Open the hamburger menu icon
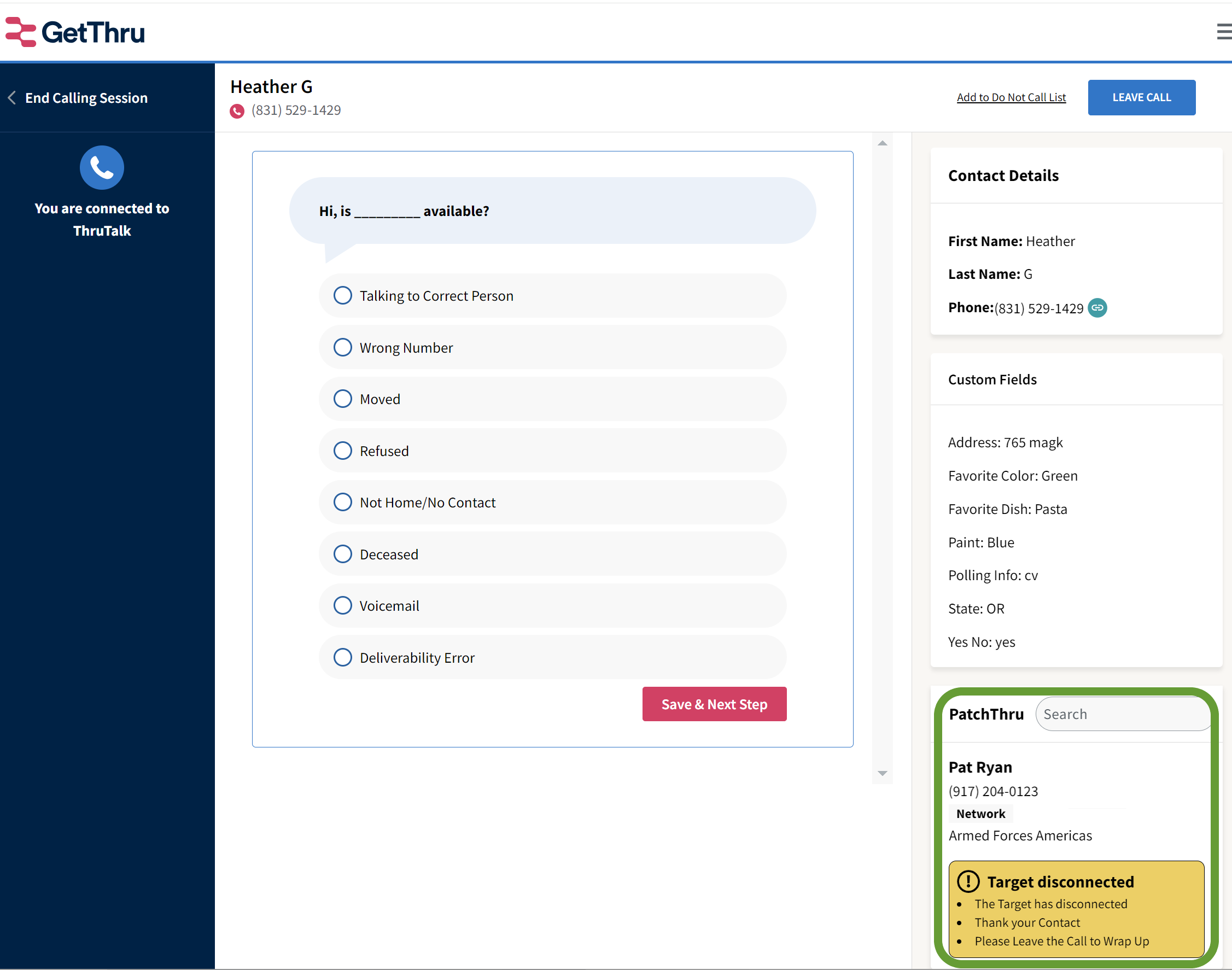The image size is (1232, 970). pyautogui.click(x=1223, y=32)
